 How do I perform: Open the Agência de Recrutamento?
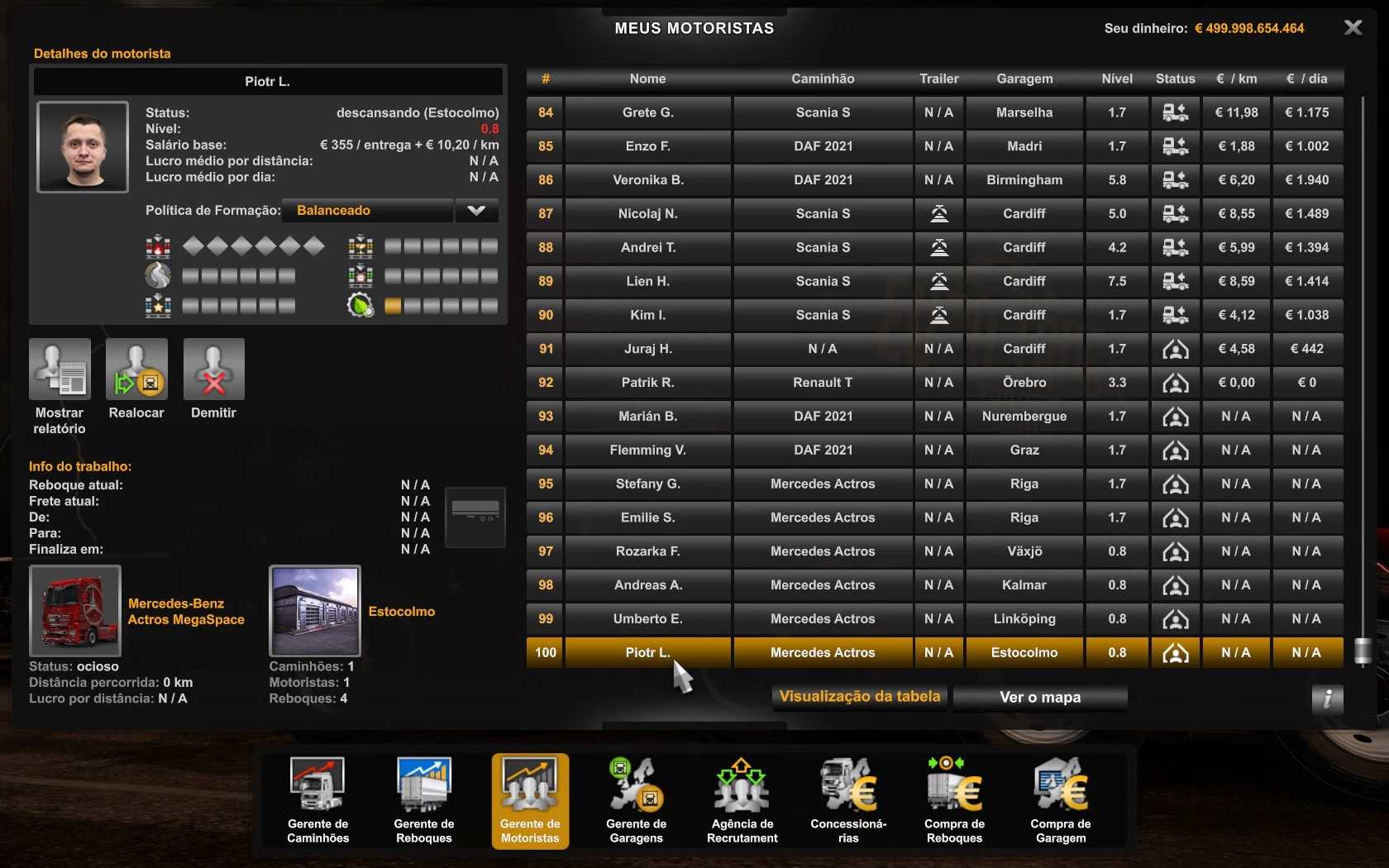[x=742, y=799]
